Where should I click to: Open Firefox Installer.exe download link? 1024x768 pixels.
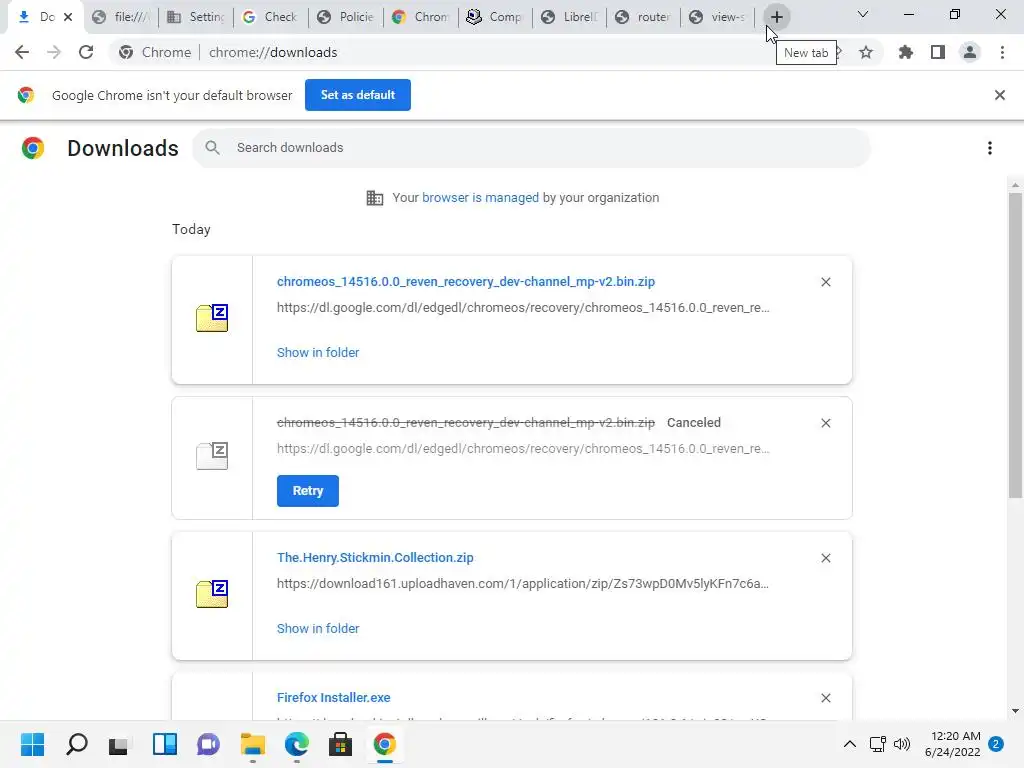(334, 698)
